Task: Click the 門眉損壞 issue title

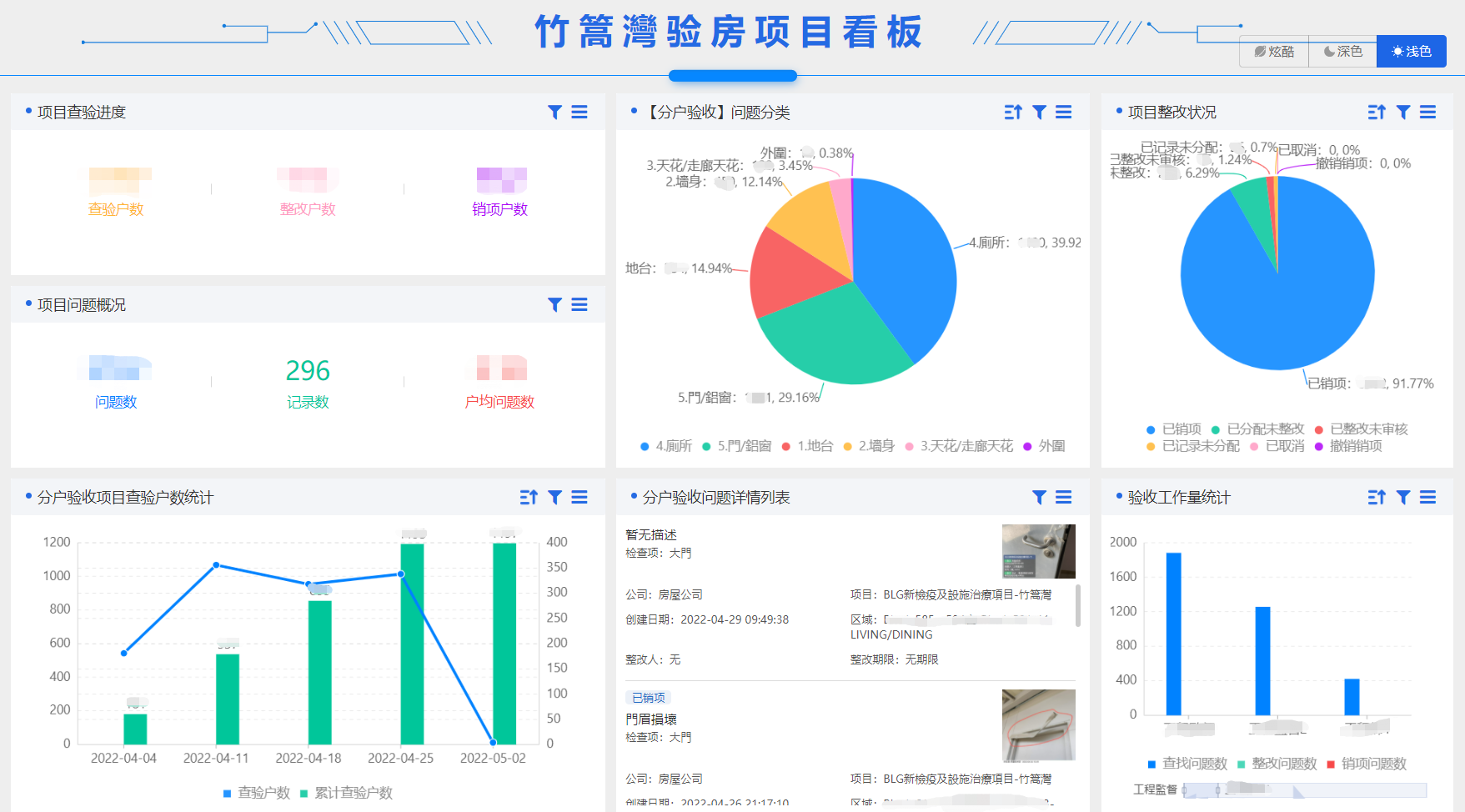Action: [x=651, y=719]
